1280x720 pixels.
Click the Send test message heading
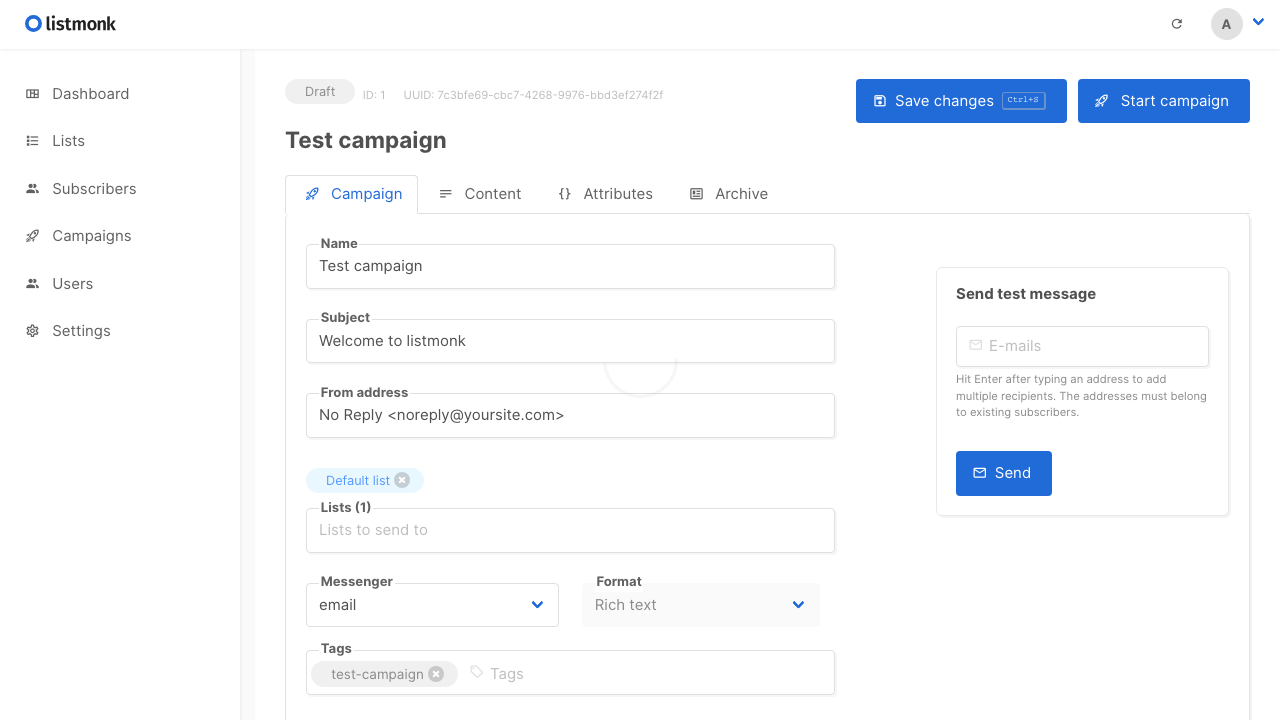1026,294
